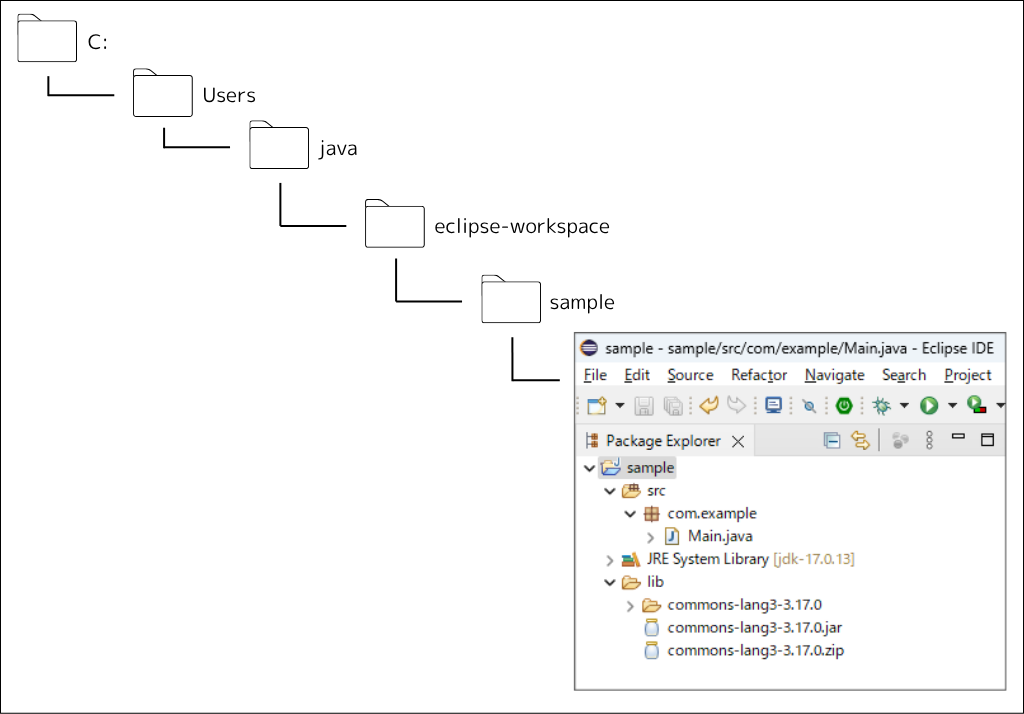Click the Users folder icon in the diagram

click(163, 93)
